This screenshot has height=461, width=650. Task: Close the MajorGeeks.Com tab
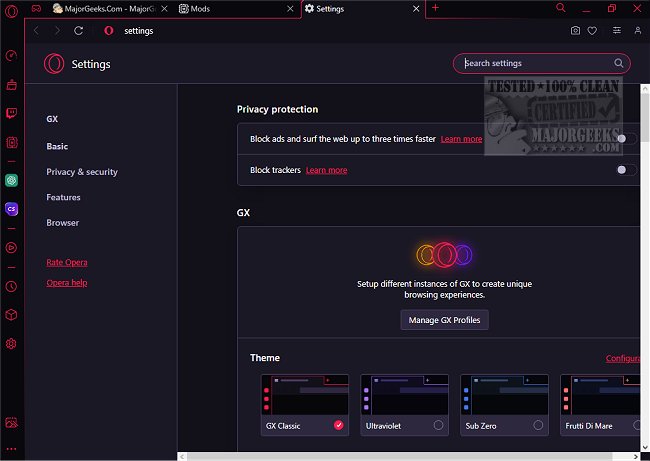click(x=165, y=9)
